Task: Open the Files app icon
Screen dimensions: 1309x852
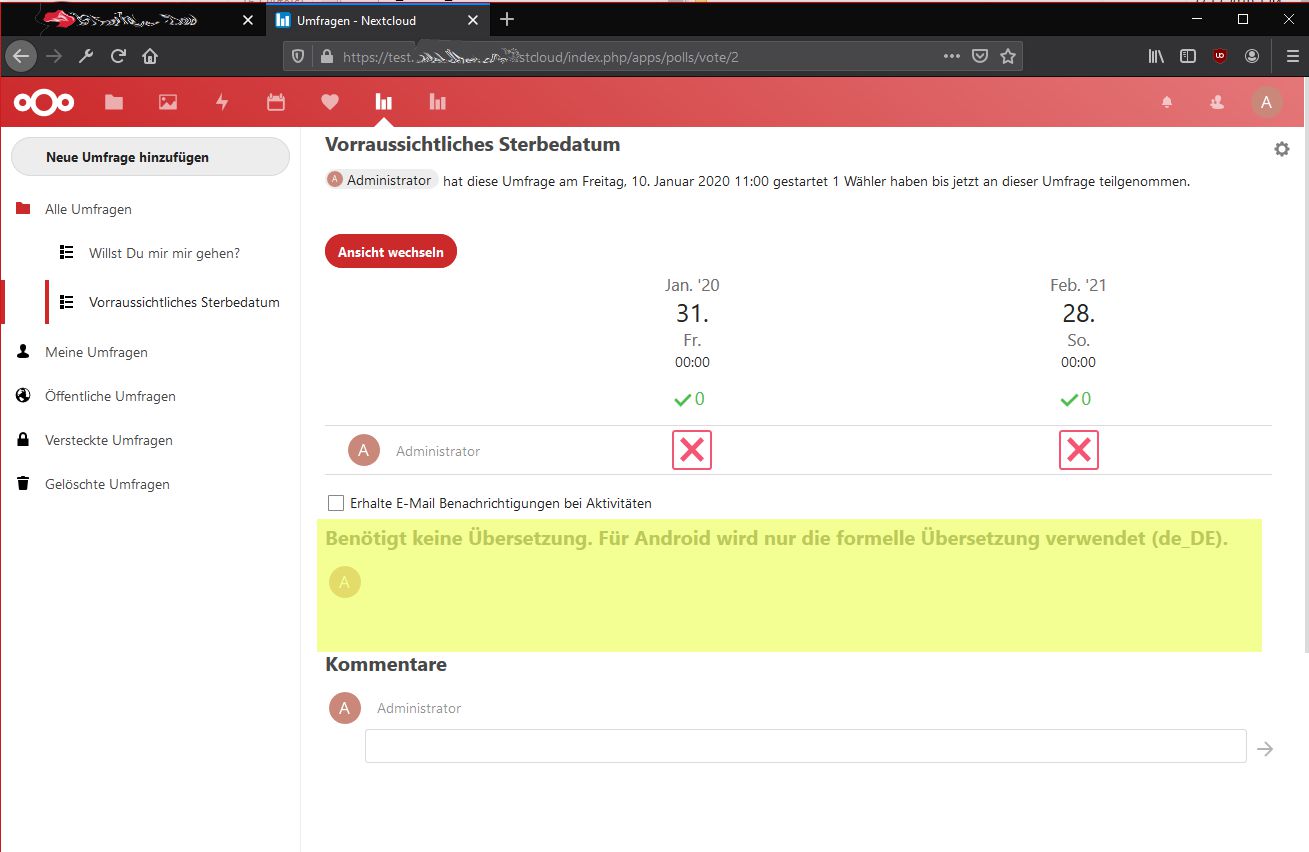Action: (114, 102)
